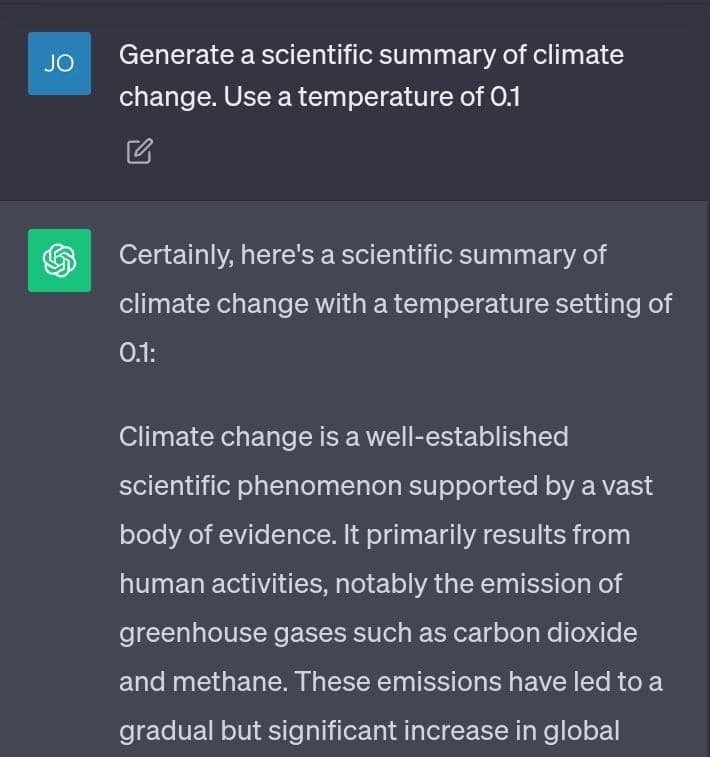
Task: Click the user prompt starting with "Generate"
Action: (371, 75)
